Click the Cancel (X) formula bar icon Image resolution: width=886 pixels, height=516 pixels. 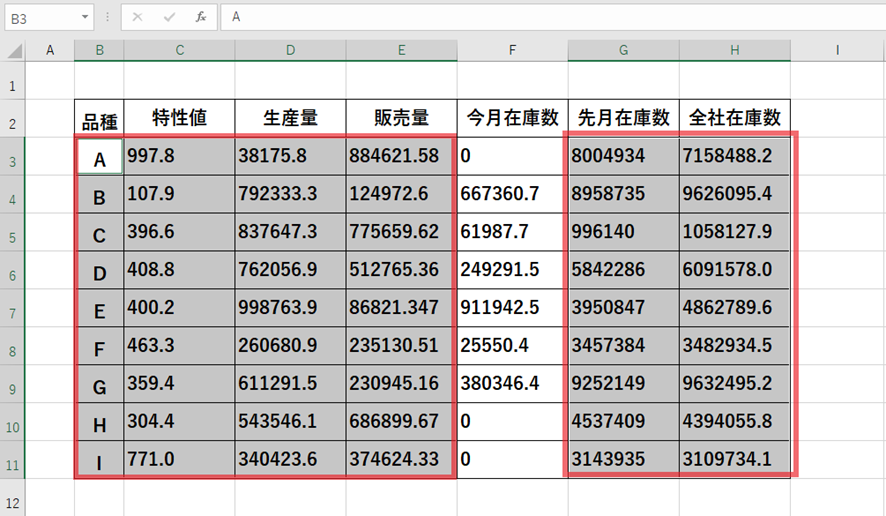137,18
